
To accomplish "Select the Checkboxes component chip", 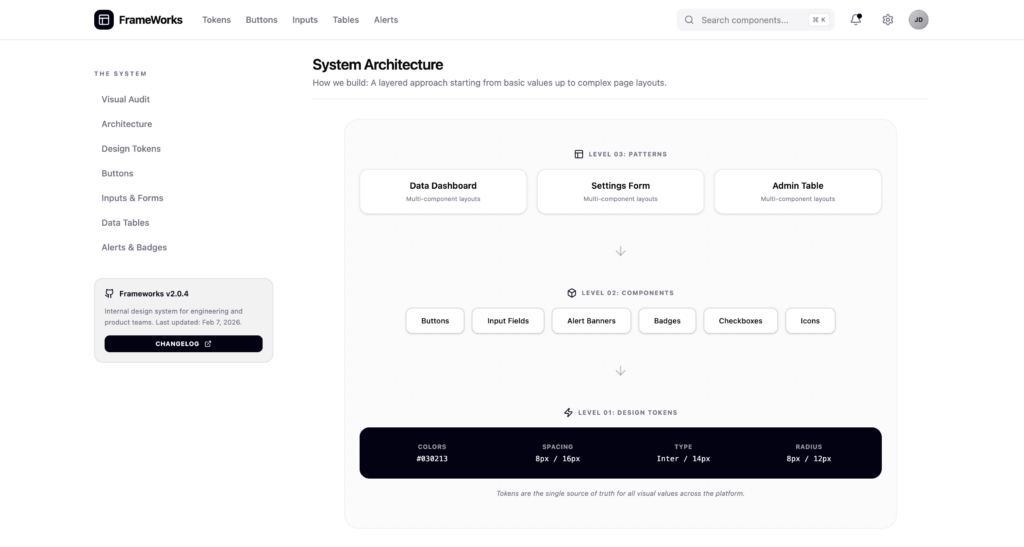I will click(x=740, y=321).
